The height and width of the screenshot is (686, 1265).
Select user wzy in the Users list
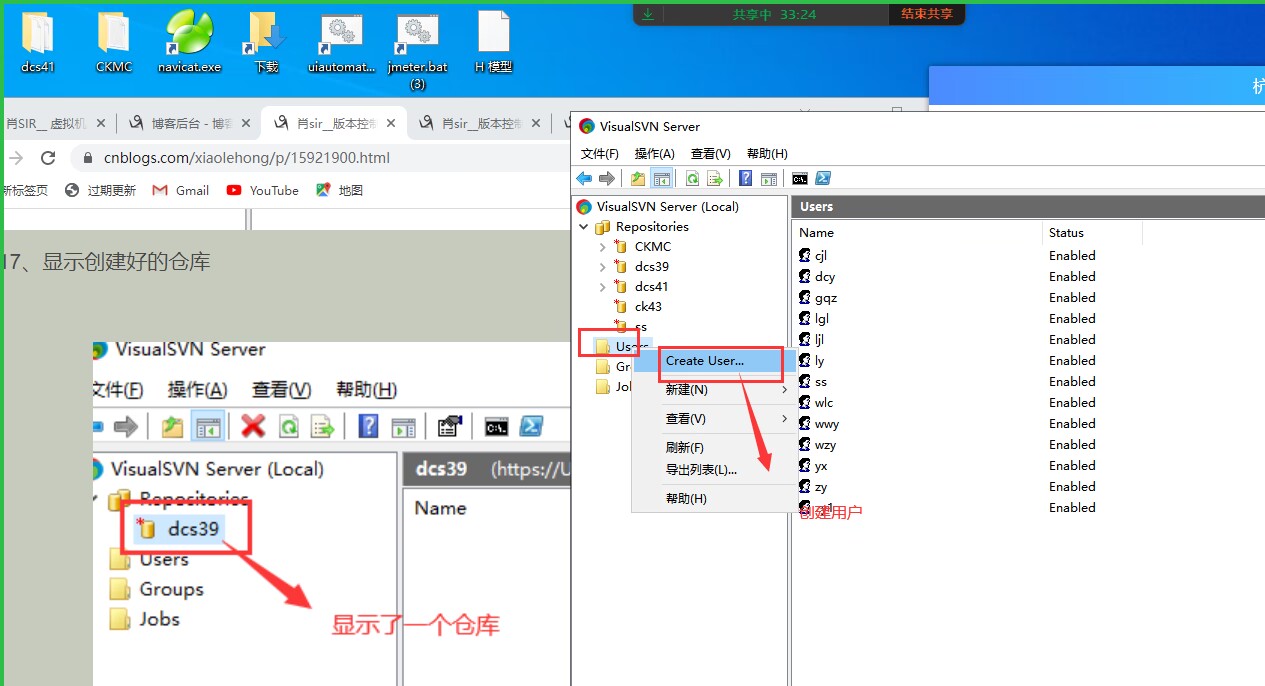[x=817, y=445]
